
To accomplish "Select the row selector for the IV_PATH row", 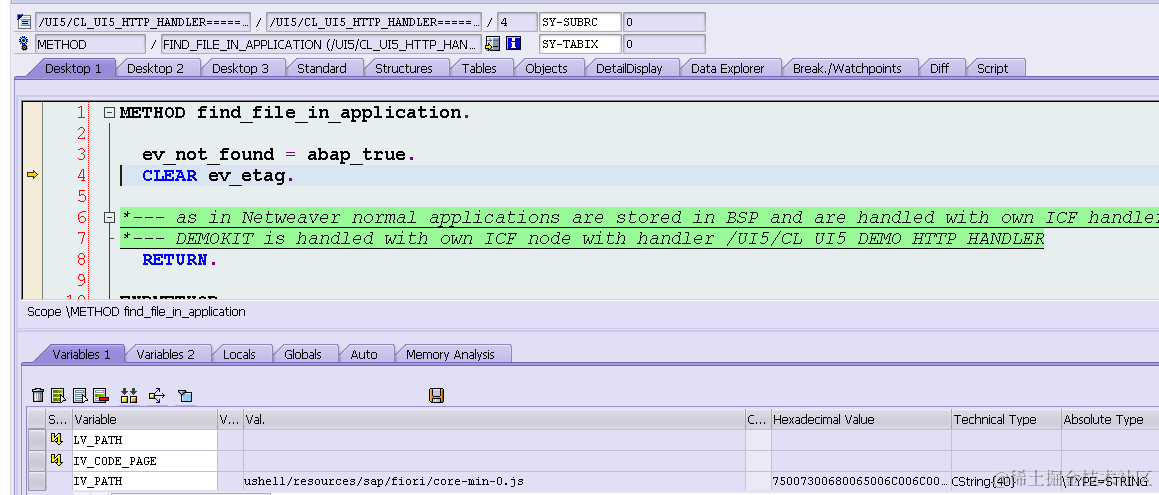I will pos(36,481).
